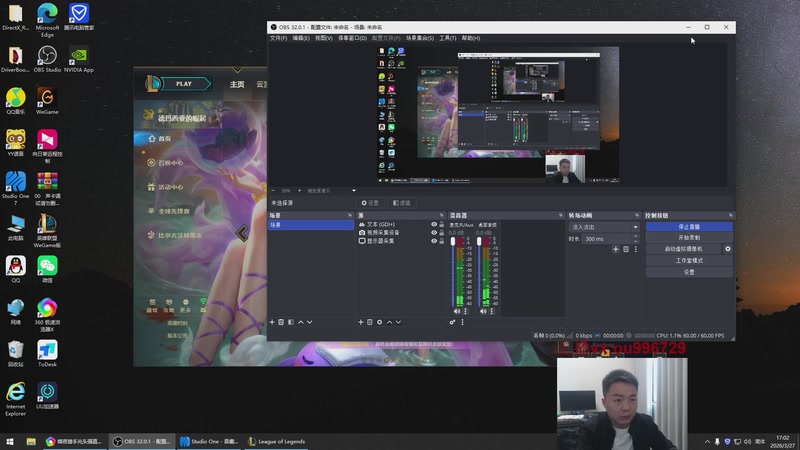Click the source 滤镜 filters button

click(402, 203)
